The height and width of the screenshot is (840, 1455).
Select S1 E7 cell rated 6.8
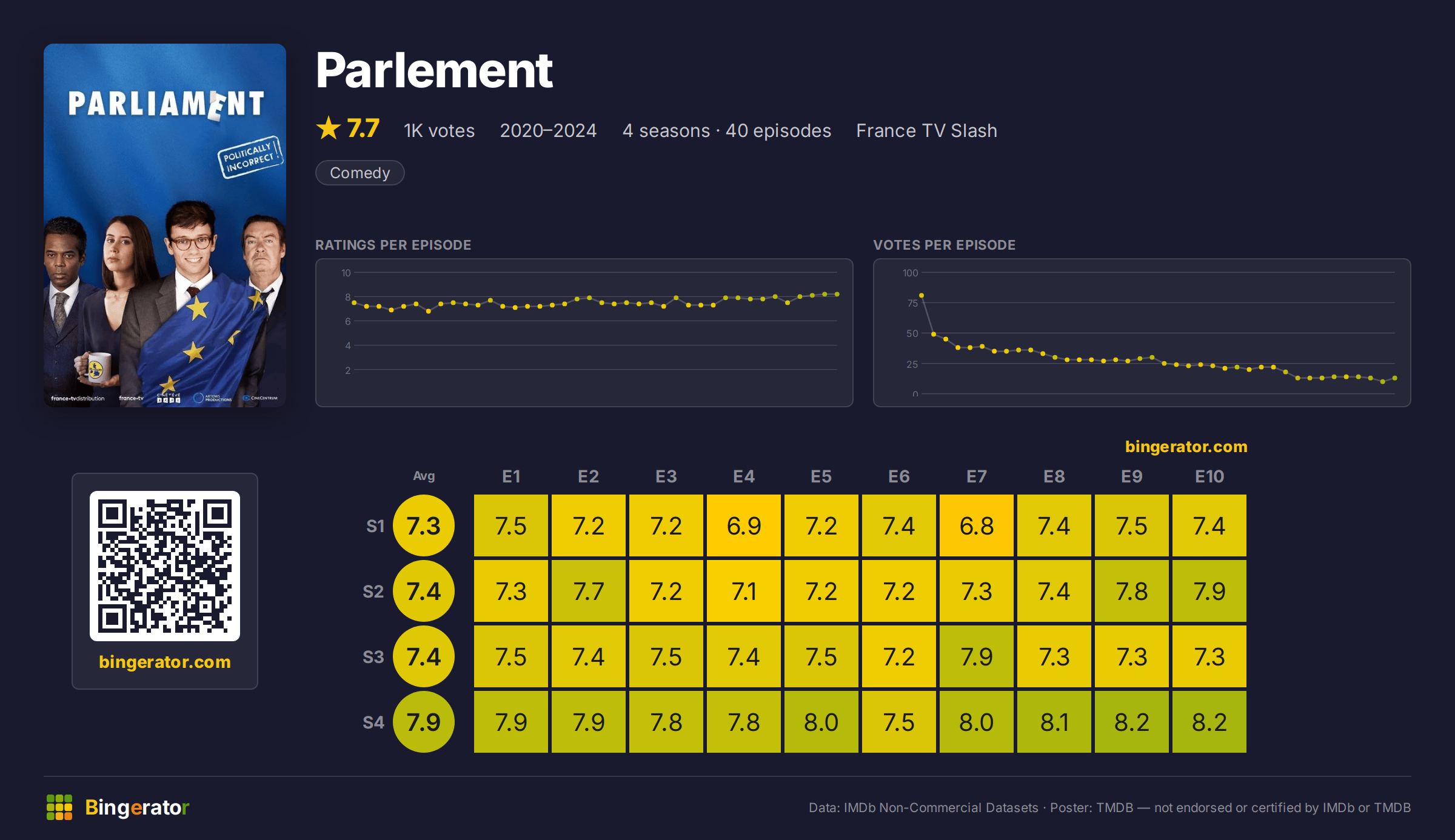(977, 525)
